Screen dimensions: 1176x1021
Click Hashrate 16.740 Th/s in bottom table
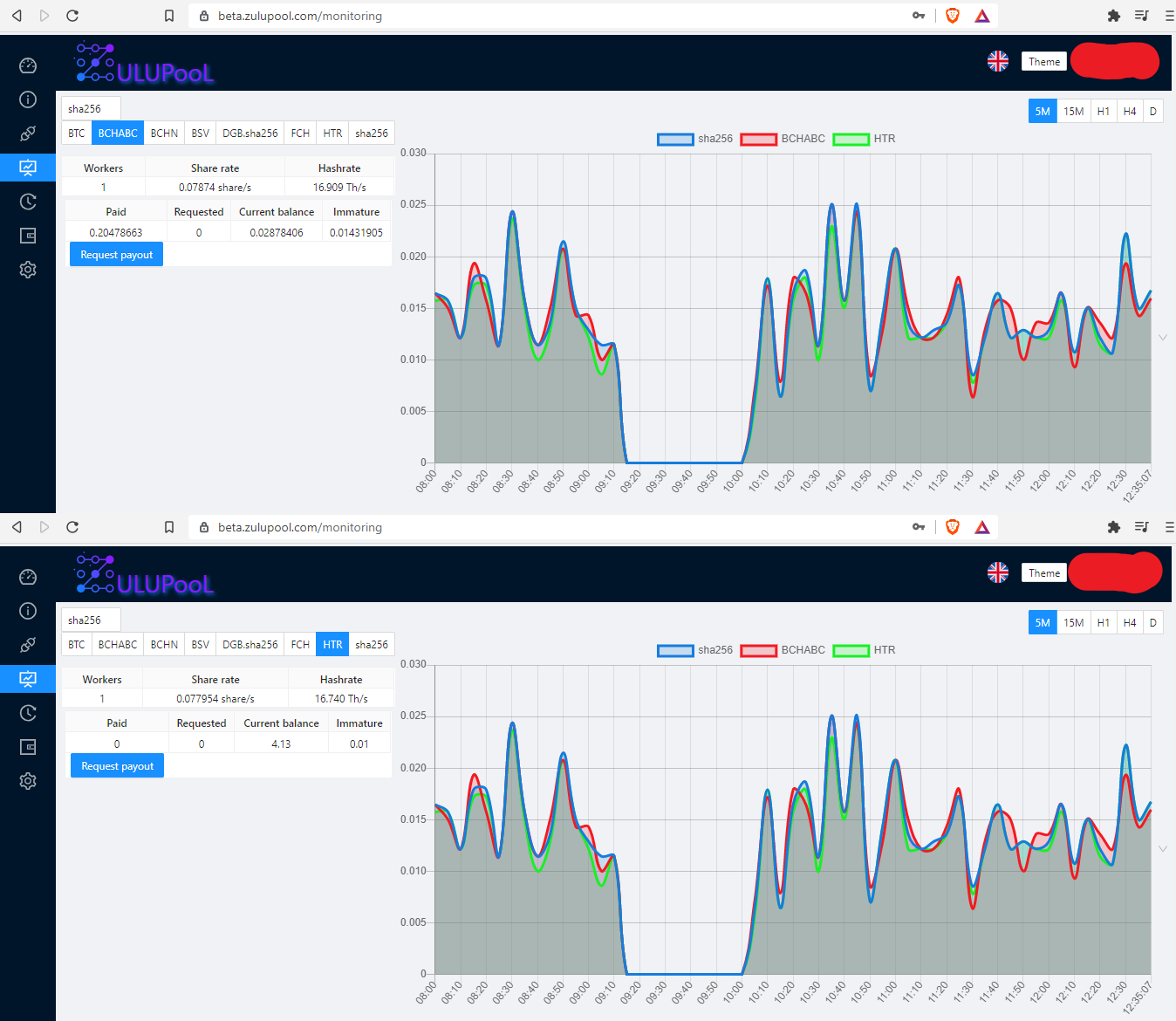pos(341,699)
